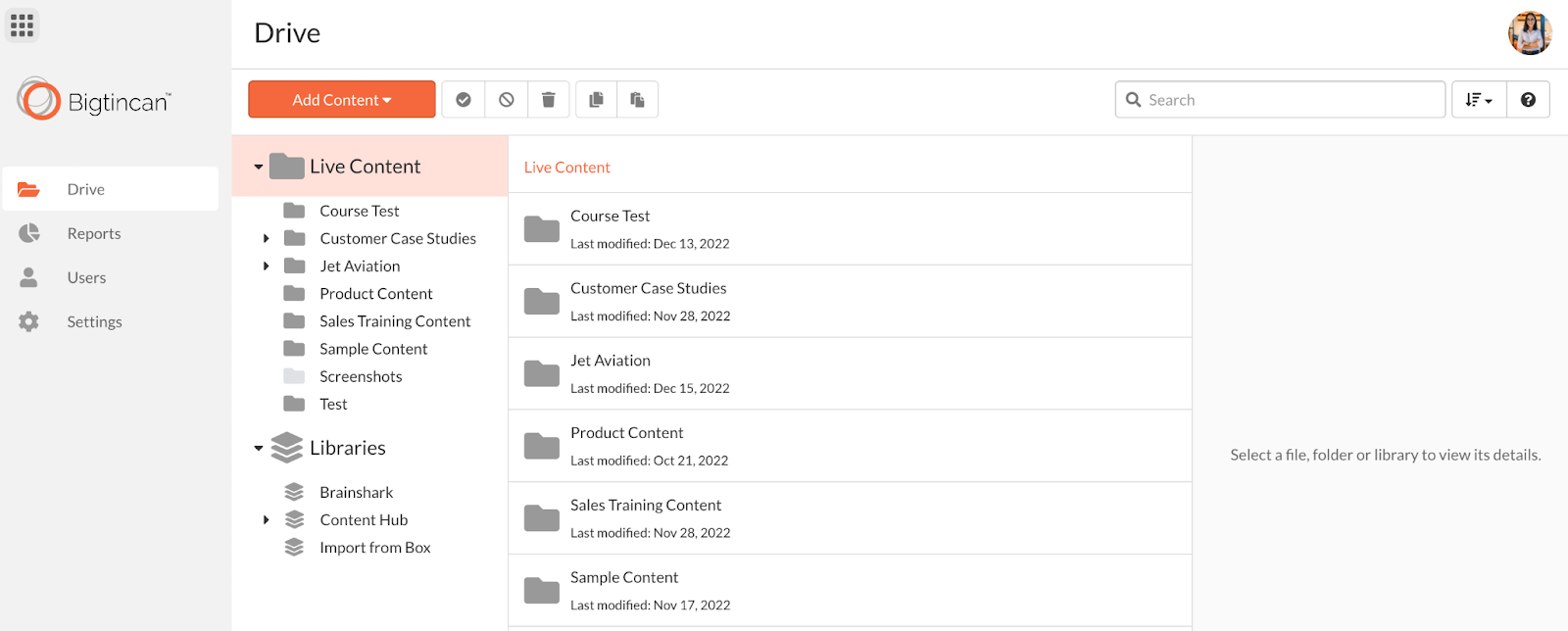The height and width of the screenshot is (631, 1568).
Task: Open Settings in the sidebar
Action: click(94, 321)
